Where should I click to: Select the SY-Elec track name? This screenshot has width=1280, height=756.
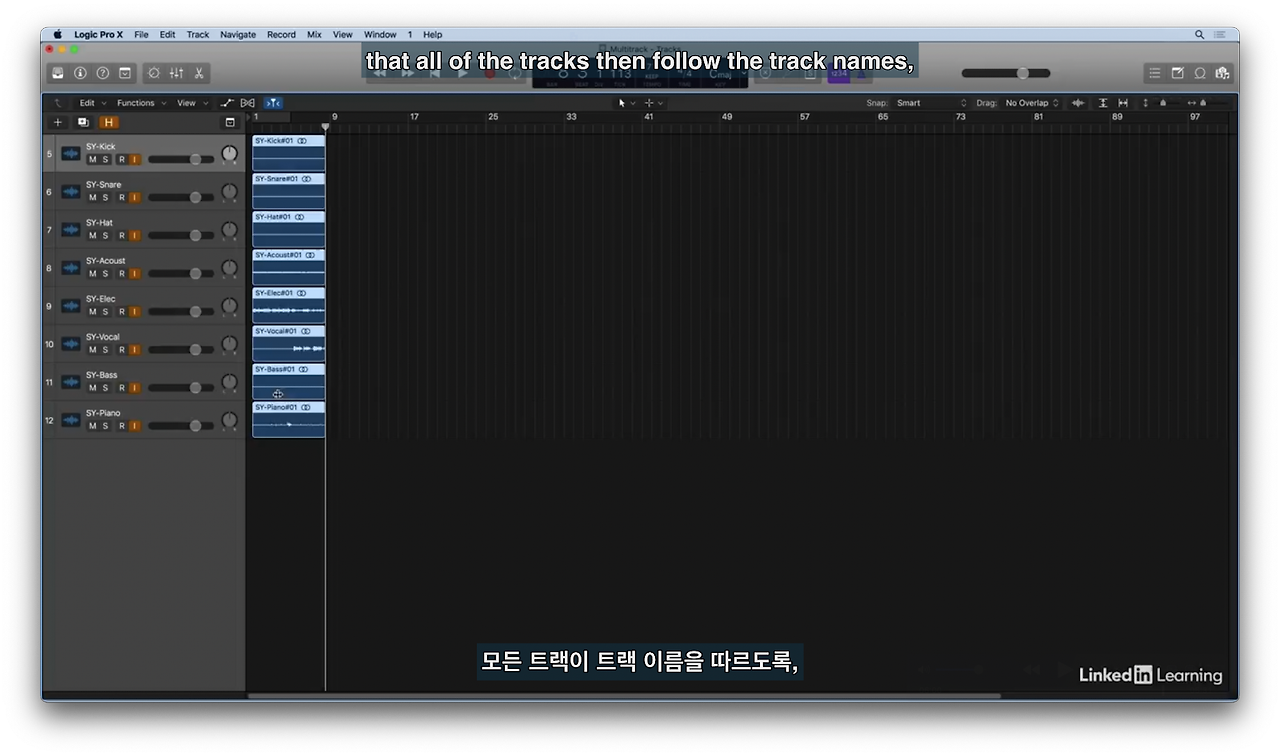coord(100,299)
